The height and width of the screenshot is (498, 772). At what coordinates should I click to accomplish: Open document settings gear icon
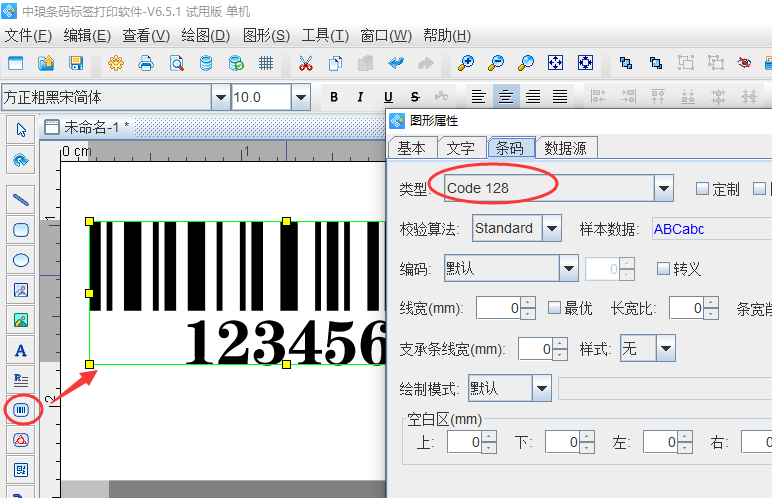click(x=116, y=63)
